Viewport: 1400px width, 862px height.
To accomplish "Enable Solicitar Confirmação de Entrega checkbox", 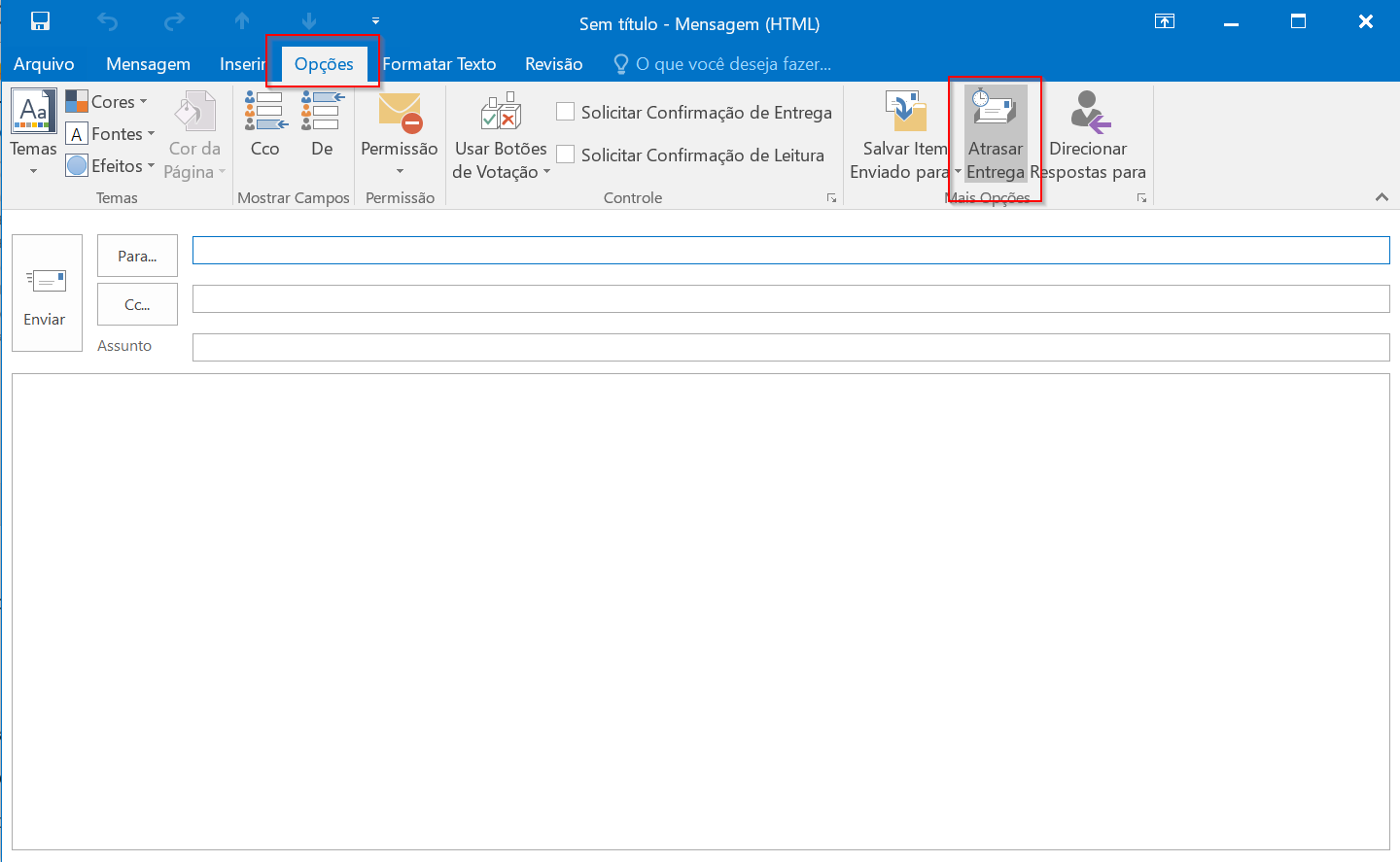I will coord(565,112).
